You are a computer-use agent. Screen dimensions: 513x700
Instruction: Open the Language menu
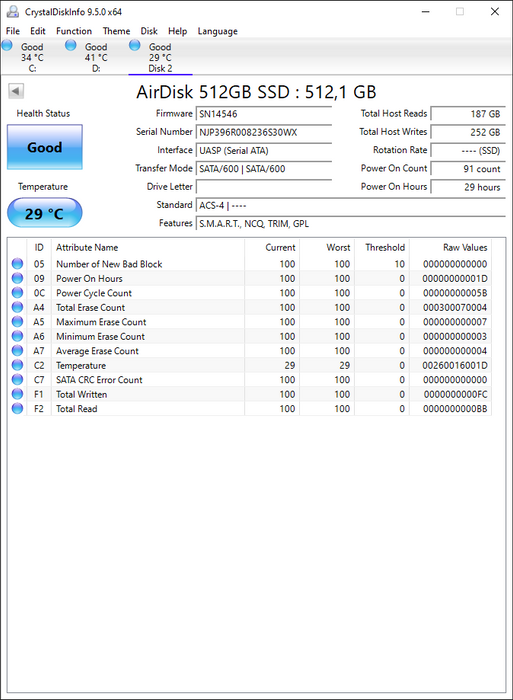tap(217, 31)
